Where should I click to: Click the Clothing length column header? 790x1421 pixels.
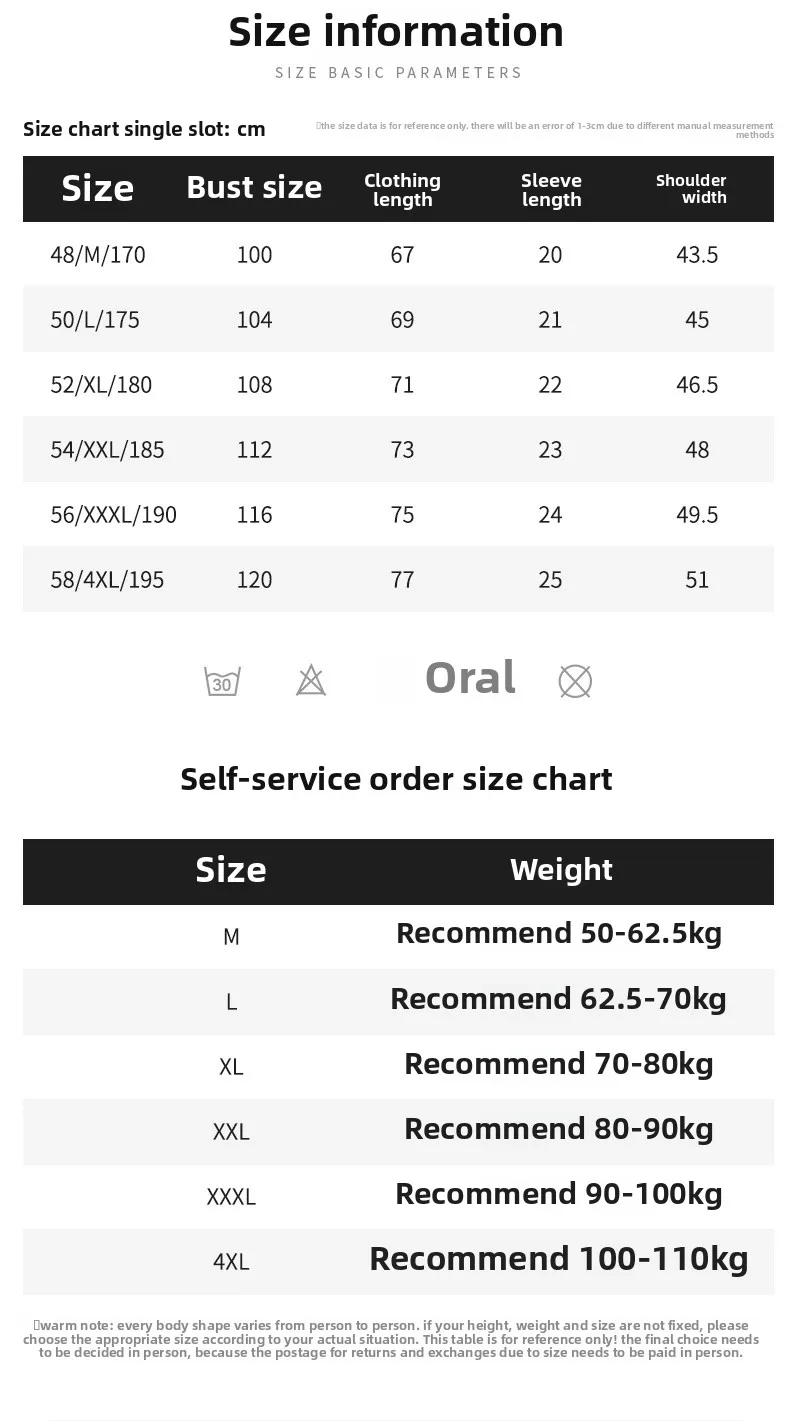(402, 189)
